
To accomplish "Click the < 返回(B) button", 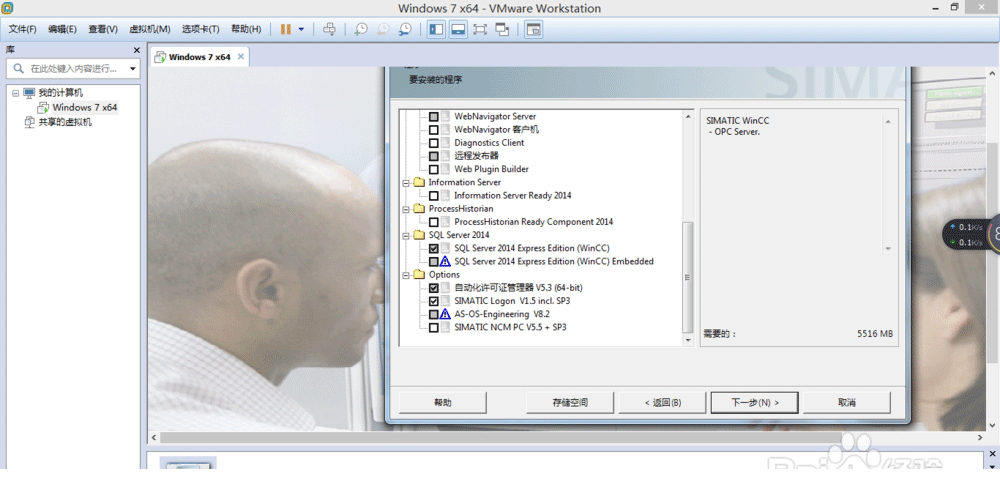I will pos(663,403).
